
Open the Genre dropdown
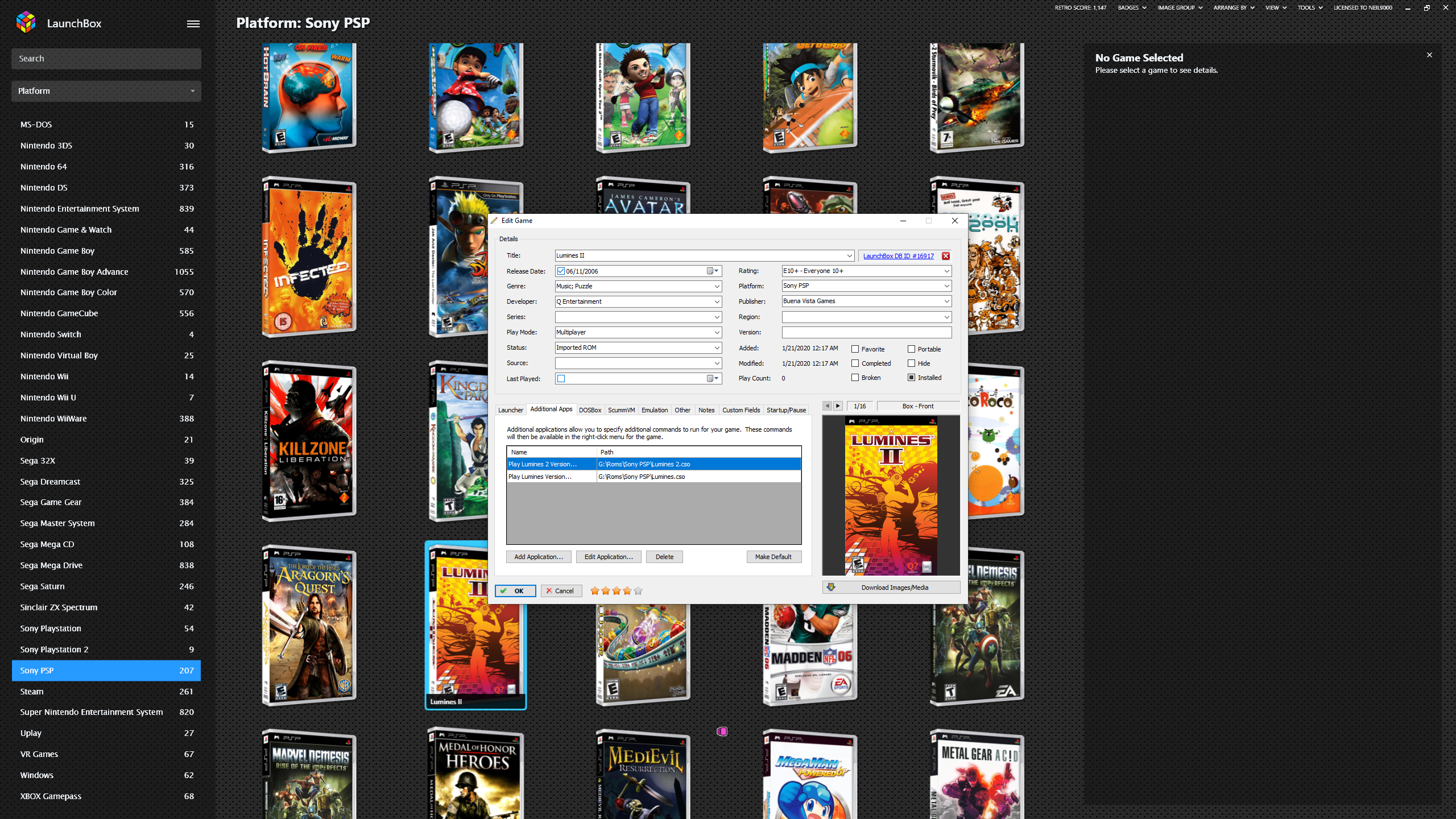click(717, 287)
